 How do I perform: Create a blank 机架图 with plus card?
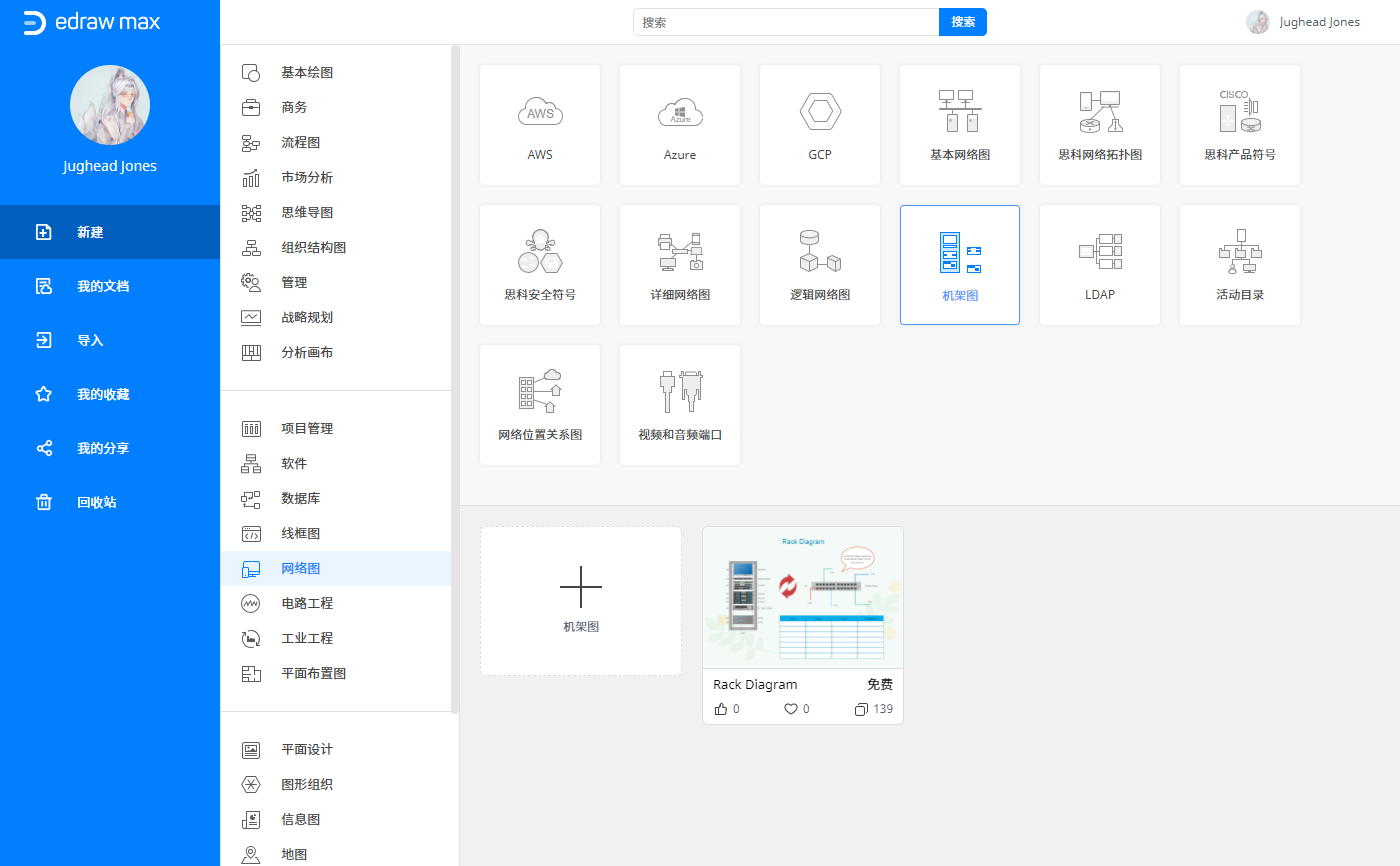581,601
